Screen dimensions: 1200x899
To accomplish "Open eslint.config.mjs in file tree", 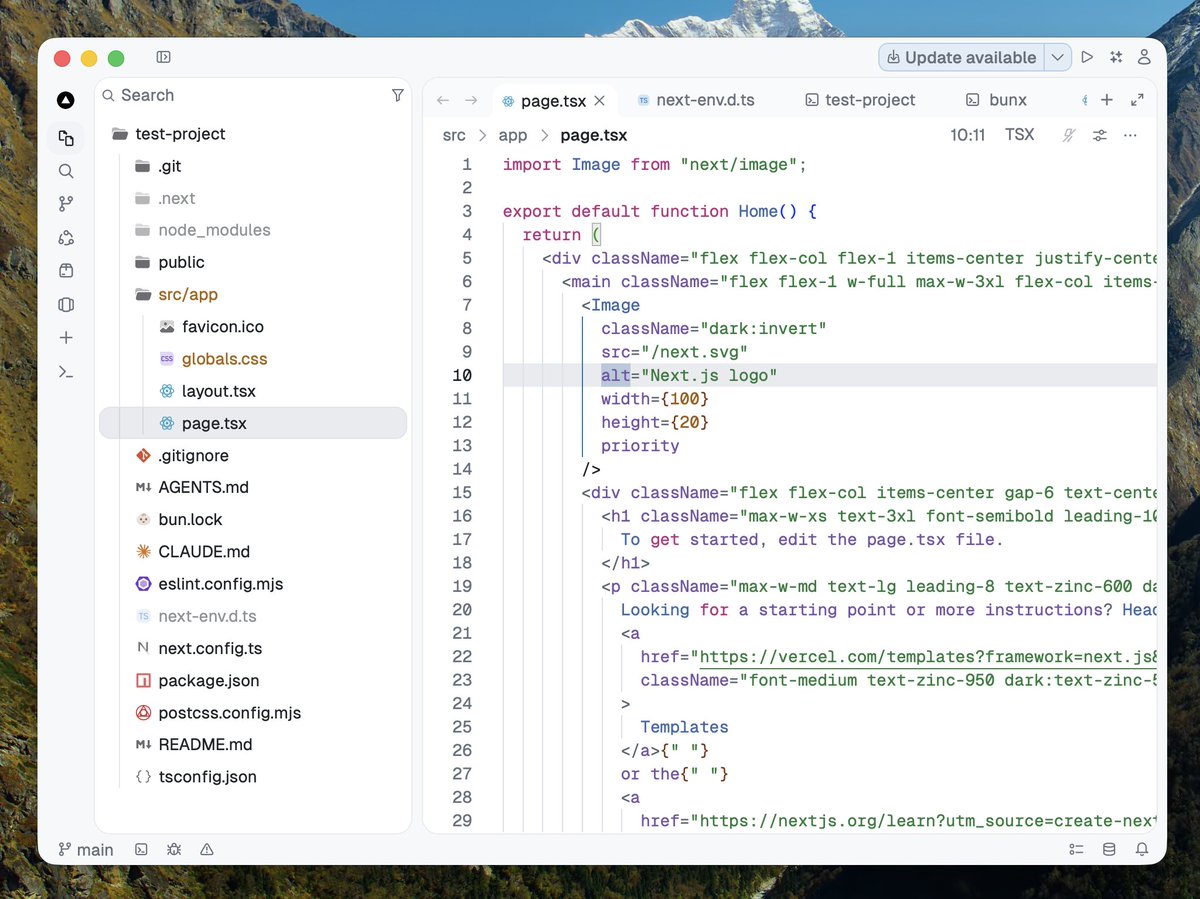I will pos(253,584).
